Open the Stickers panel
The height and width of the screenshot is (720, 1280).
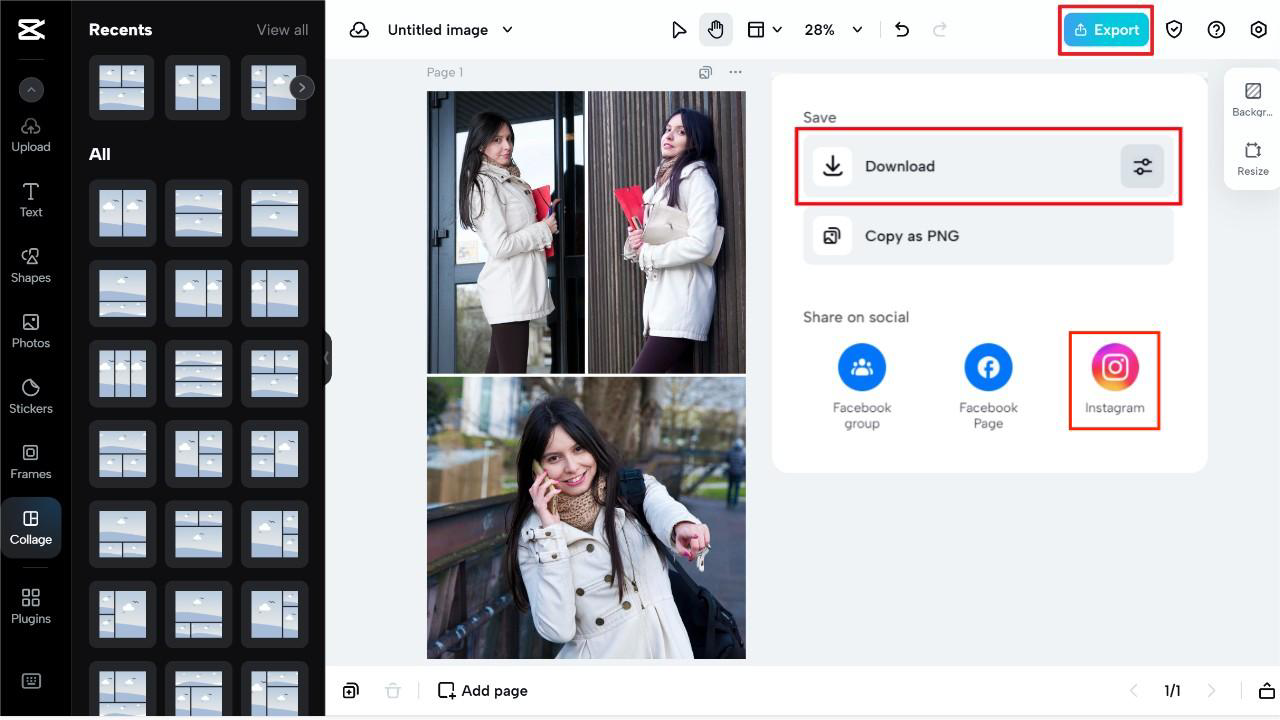(30, 396)
